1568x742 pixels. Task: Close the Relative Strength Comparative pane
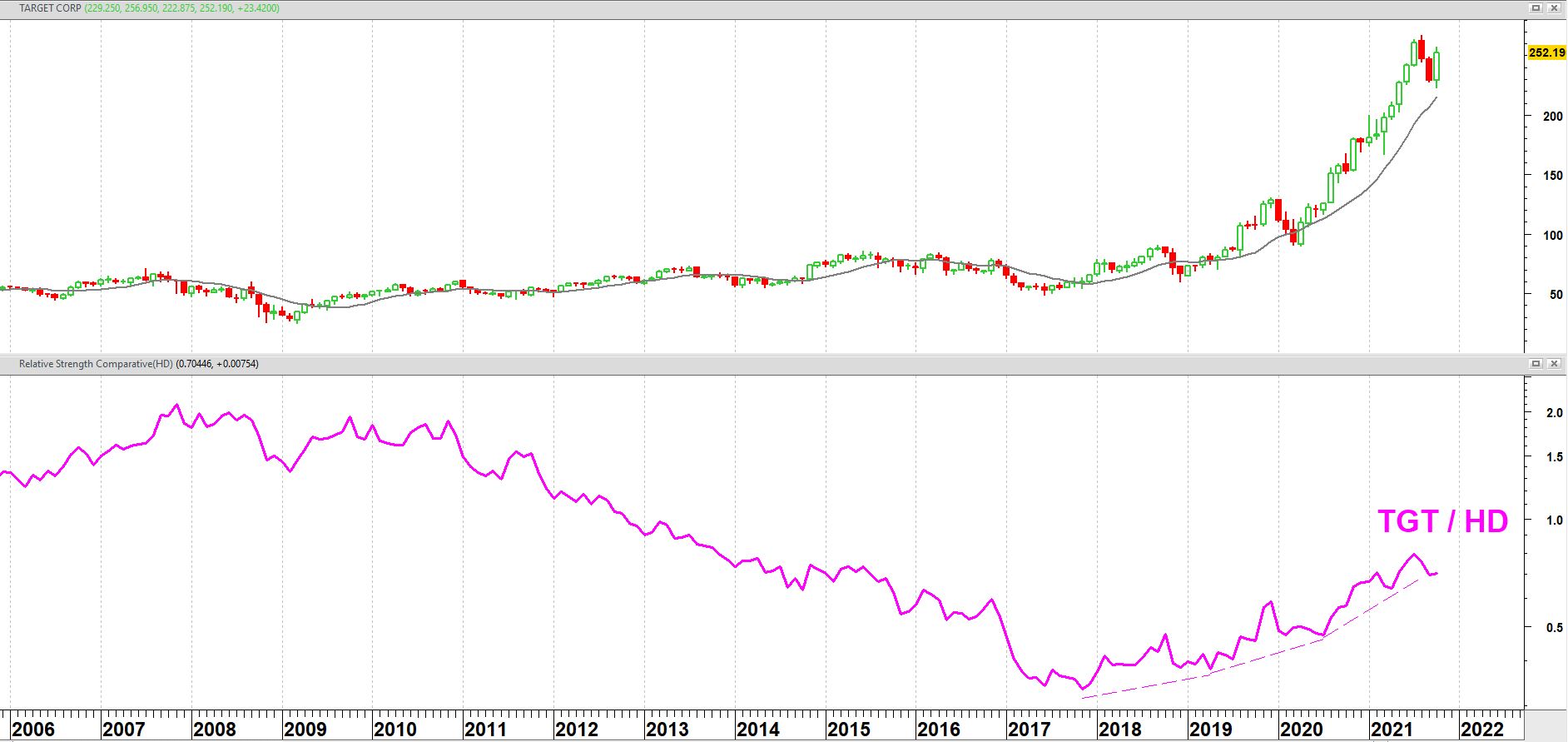[x=1554, y=364]
